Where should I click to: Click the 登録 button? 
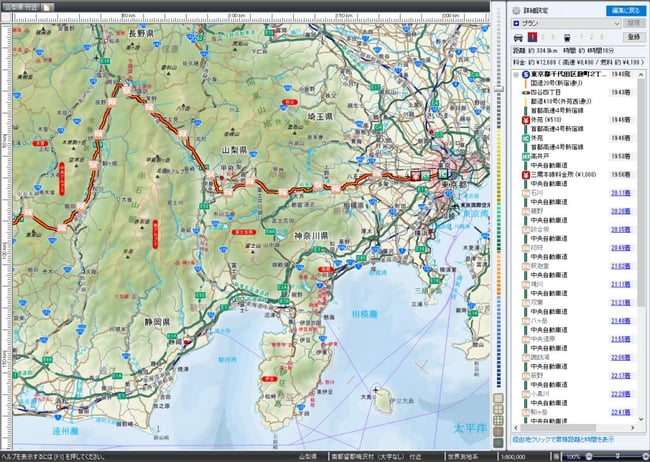[x=632, y=36]
